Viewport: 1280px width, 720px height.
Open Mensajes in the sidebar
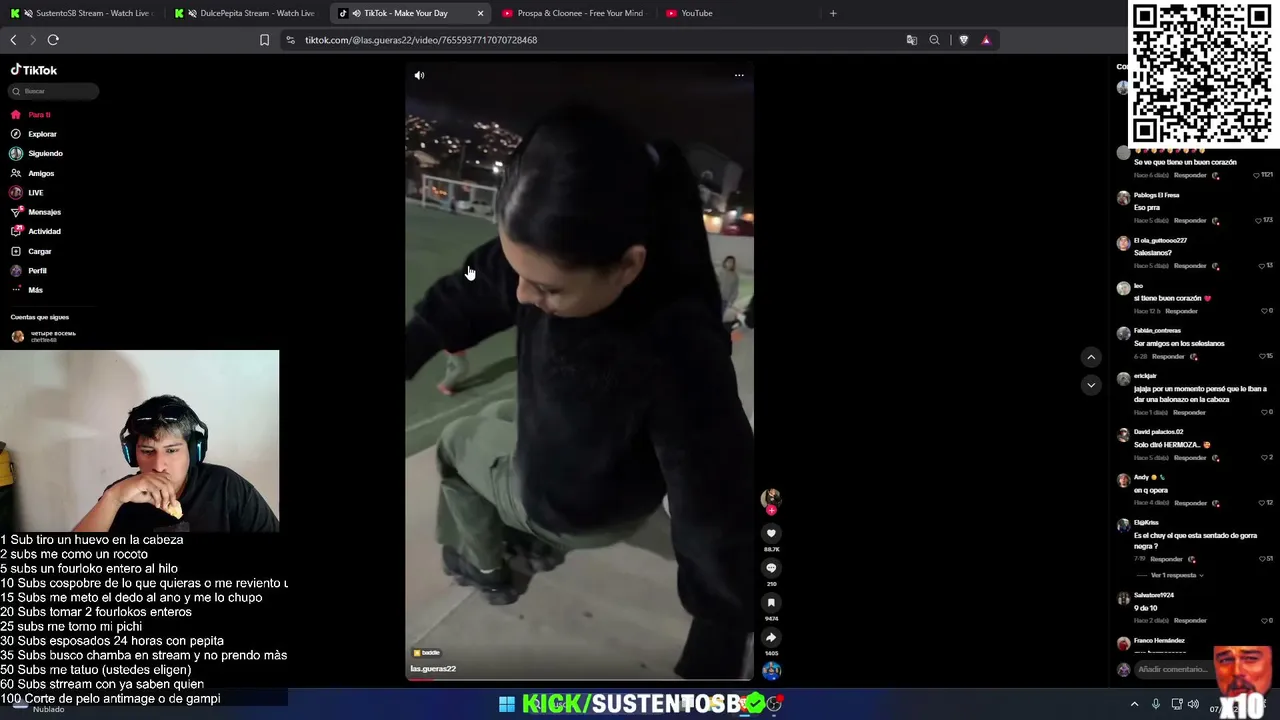(35, 212)
